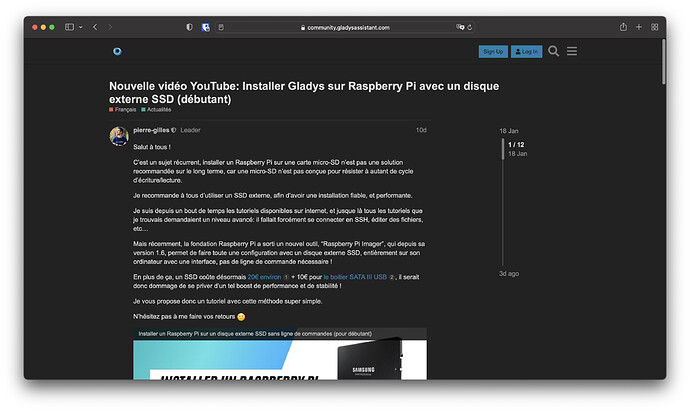
Task: Open the Gladys logo home link
Action: tap(117, 51)
